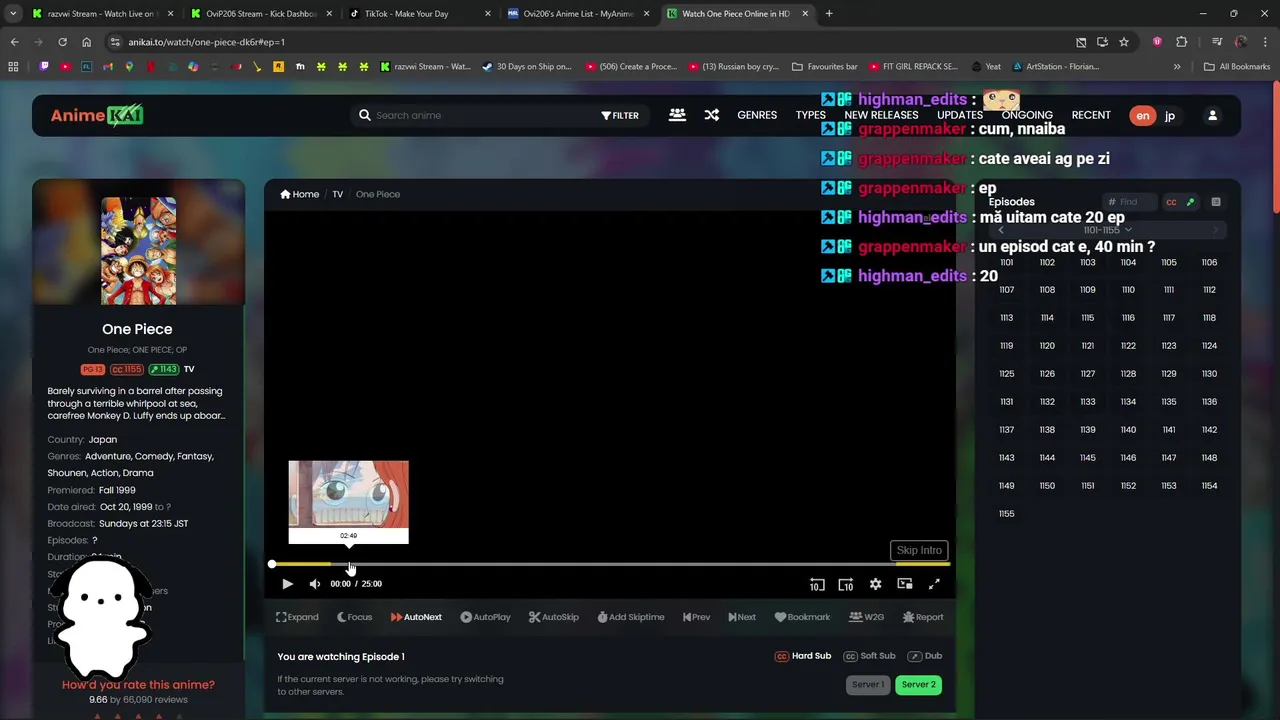Go to next episode with Next
Screen dimensions: 1280x720
[x=742, y=617]
